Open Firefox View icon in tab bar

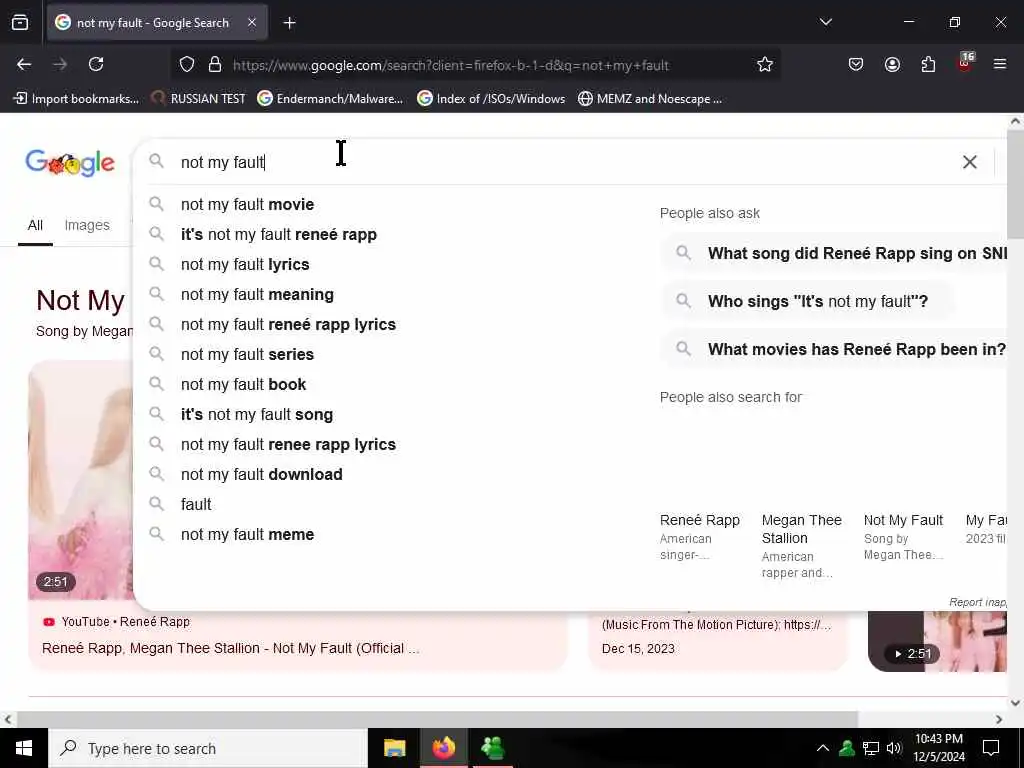click(x=20, y=22)
